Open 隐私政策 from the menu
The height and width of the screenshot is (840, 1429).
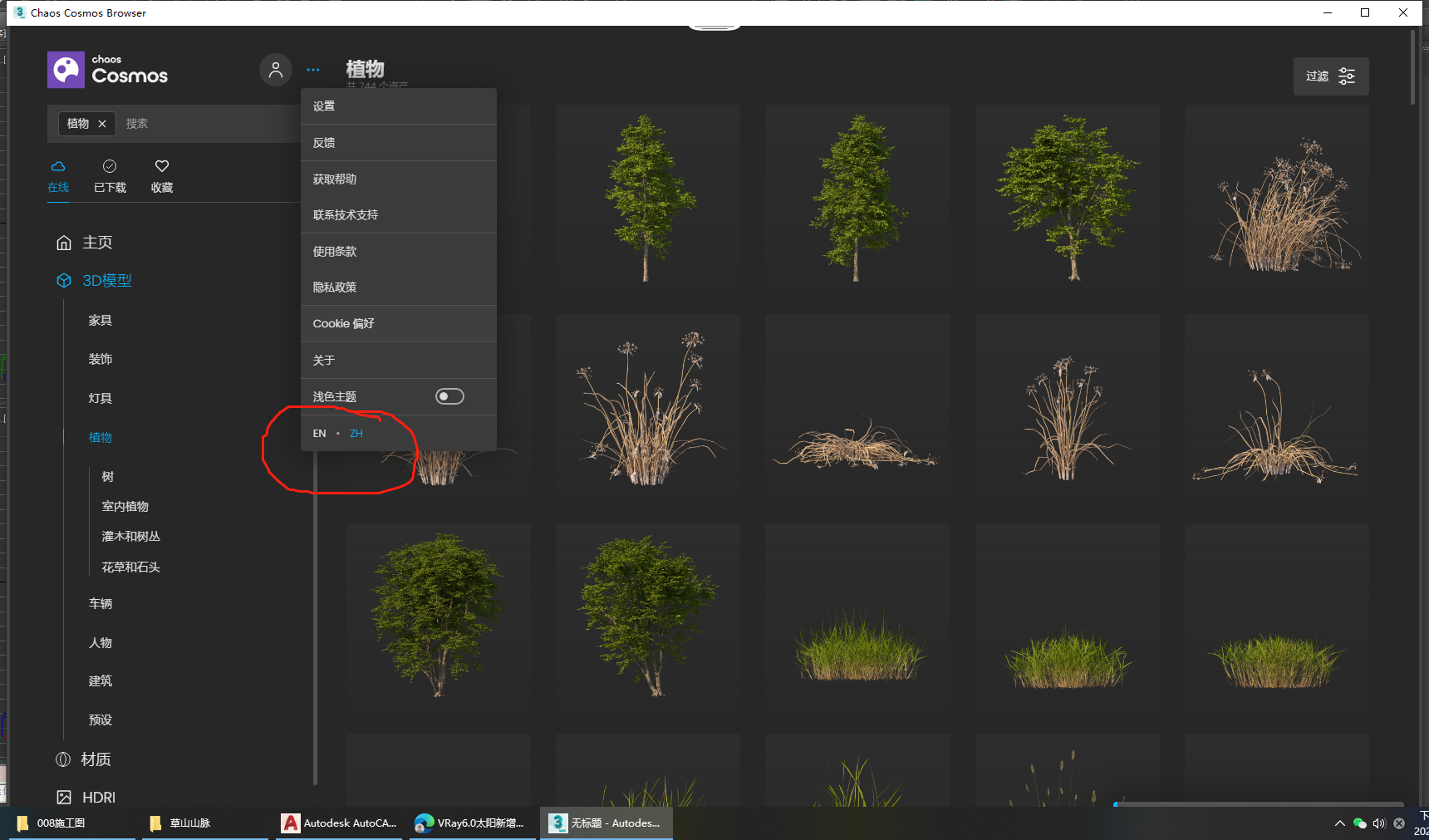click(399, 287)
